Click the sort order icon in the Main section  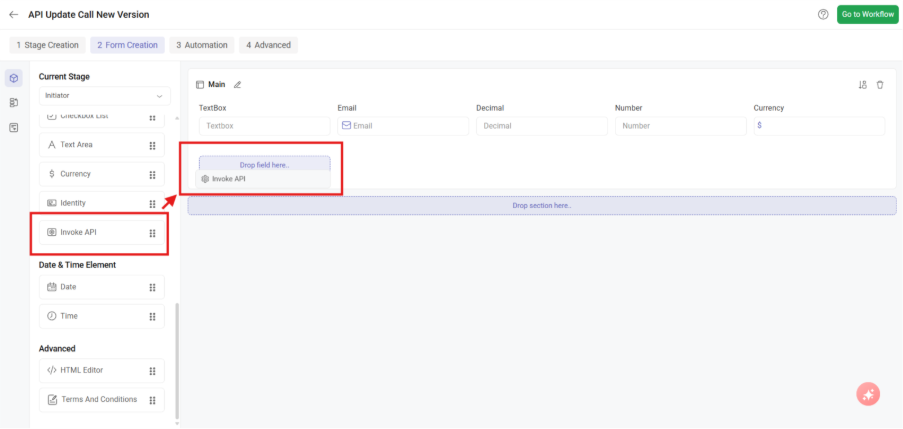[x=863, y=85]
